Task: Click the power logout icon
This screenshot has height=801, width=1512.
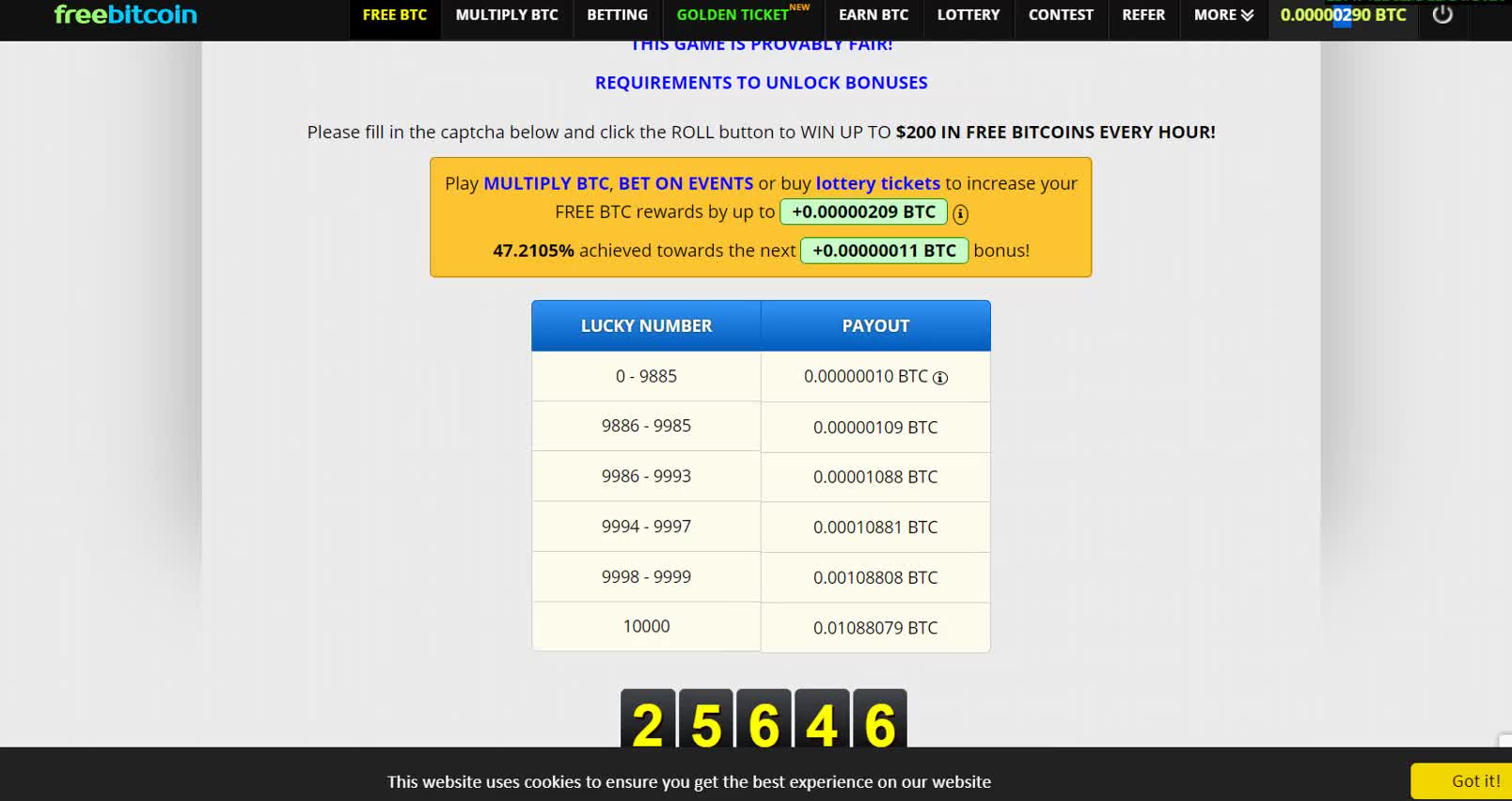Action: pyautogui.click(x=1442, y=15)
